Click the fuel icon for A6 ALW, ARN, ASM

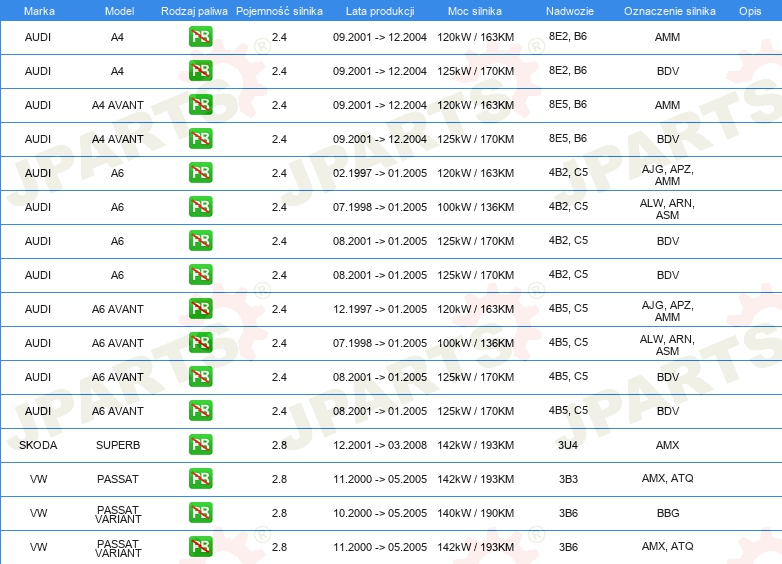click(x=200, y=206)
